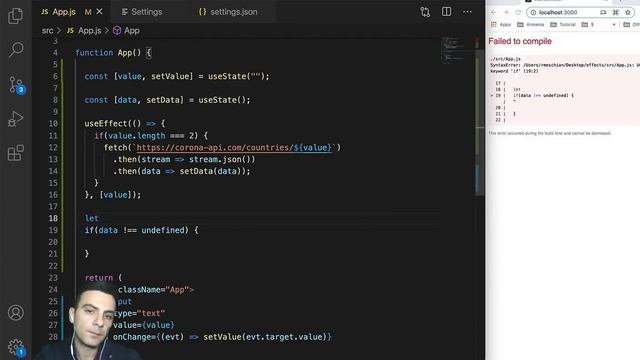Reload the localhost page in browser
Image resolution: width=640 pixels, height=360 pixels.
[518, 12]
